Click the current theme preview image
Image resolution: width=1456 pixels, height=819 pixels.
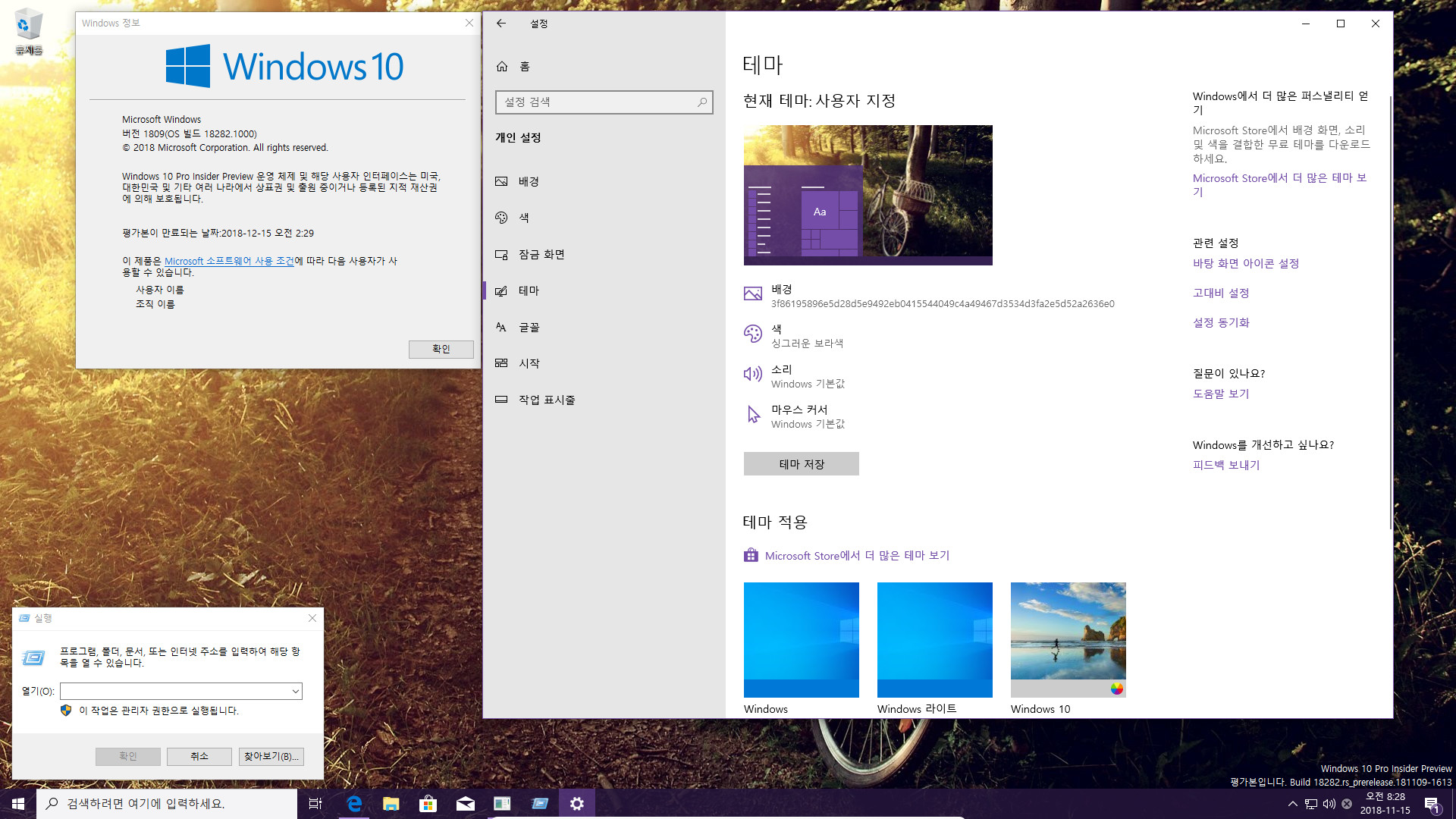pyautogui.click(x=868, y=195)
